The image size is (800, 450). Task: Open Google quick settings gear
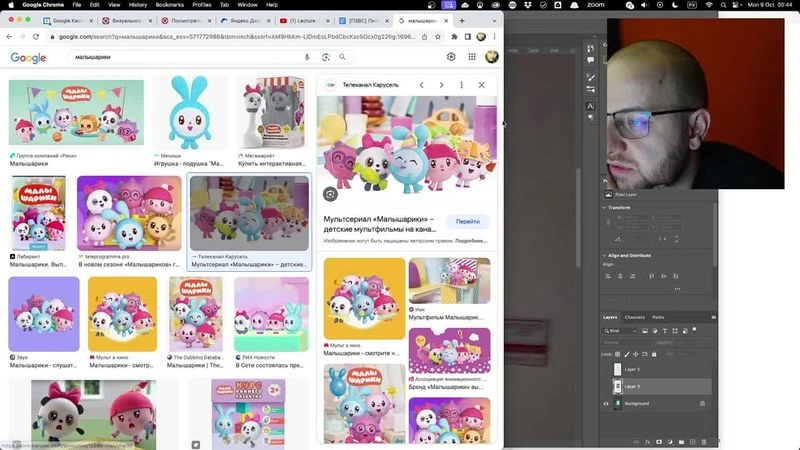pos(451,57)
